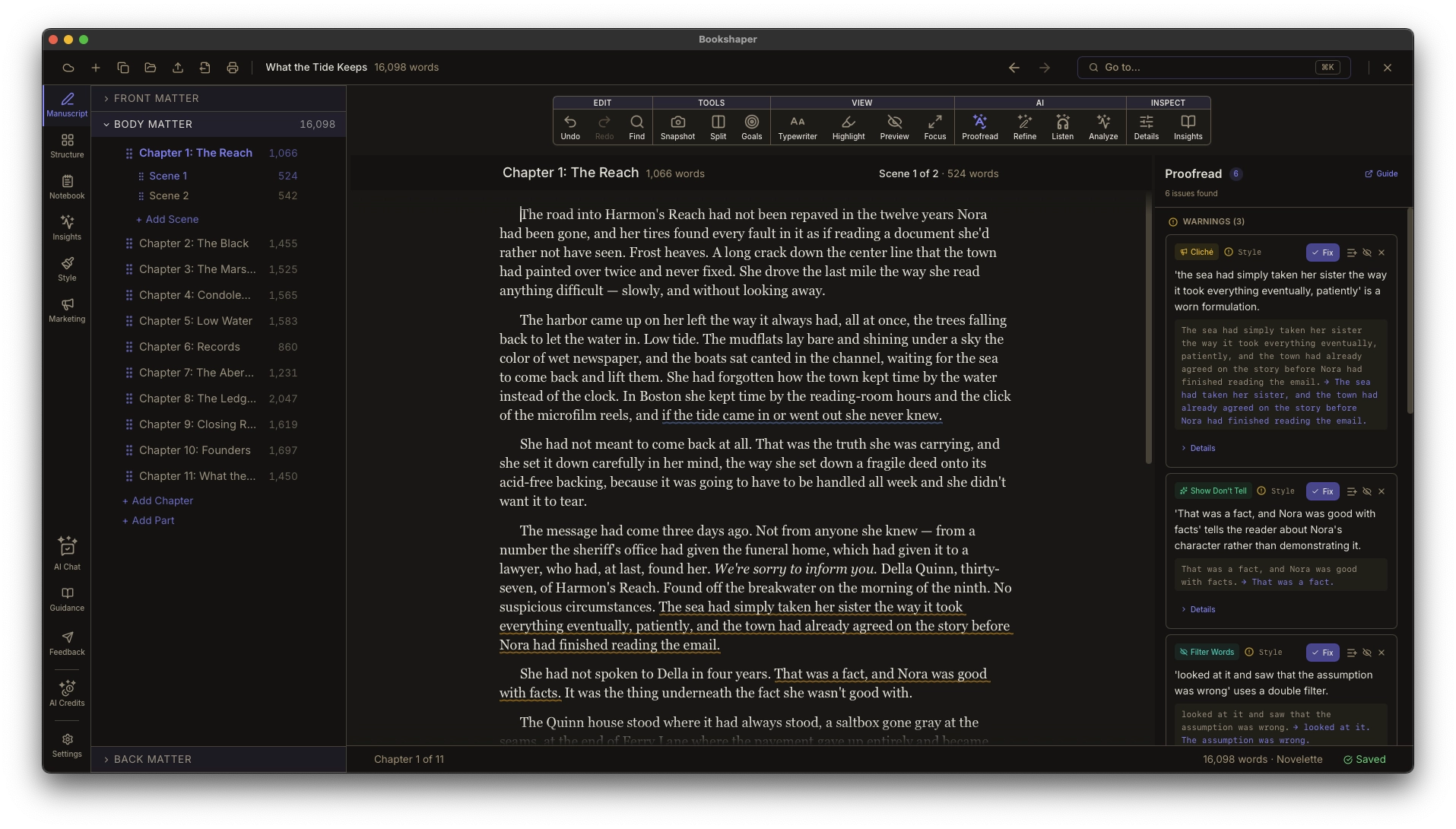
Task: Collapse the Body Matter section
Action: coord(218,124)
